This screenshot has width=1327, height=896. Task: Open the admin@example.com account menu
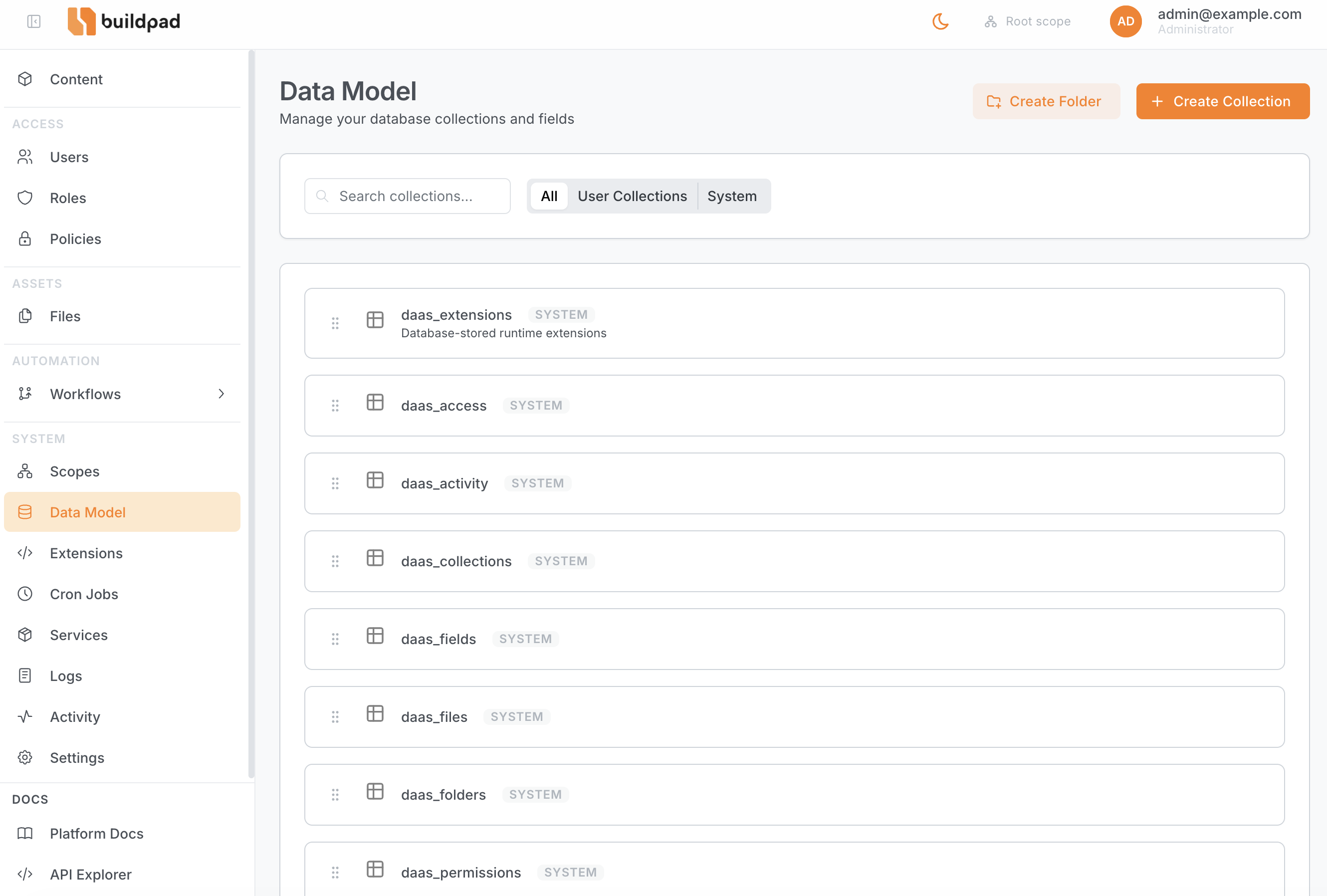tap(1229, 21)
